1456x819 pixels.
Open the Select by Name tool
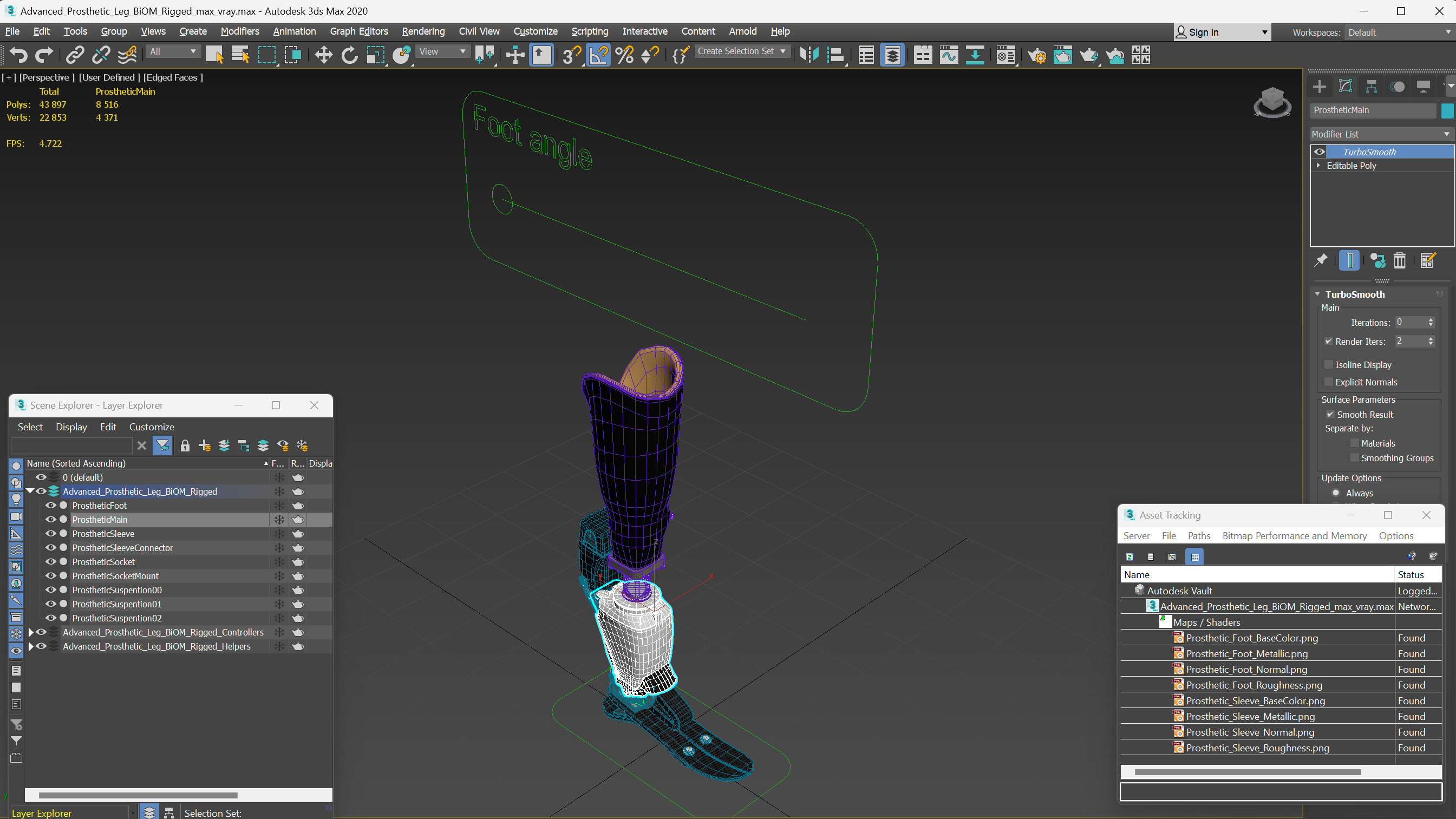click(240, 55)
